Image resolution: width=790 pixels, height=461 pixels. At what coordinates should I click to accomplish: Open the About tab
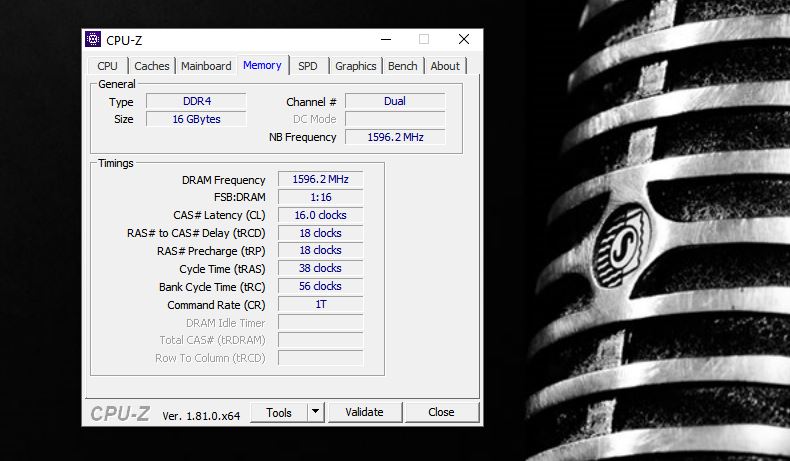445,66
